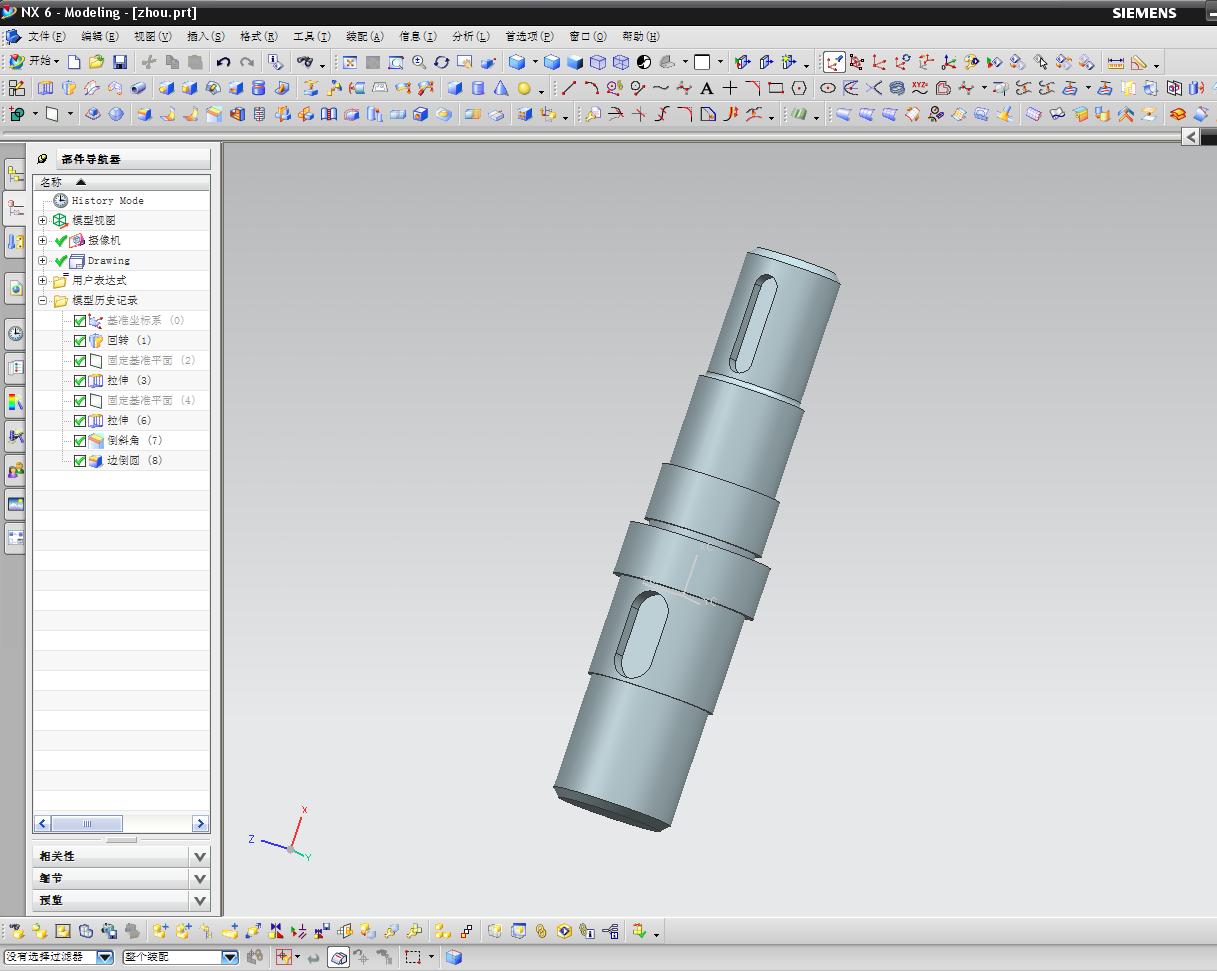Toggle checkbox for 倒斜角 (7)
Viewport: 1217px width, 971px height.
[80, 441]
